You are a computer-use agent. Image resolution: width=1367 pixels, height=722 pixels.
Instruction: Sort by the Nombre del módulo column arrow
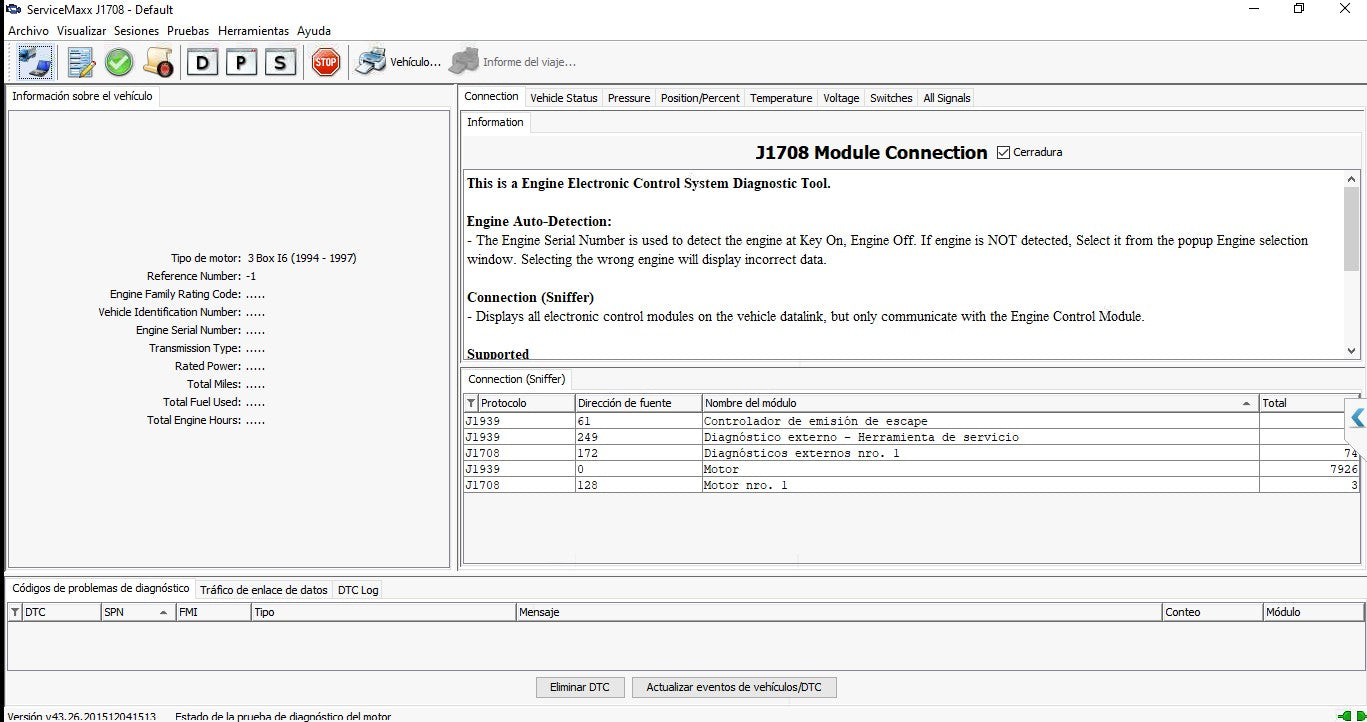pos(1246,403)
